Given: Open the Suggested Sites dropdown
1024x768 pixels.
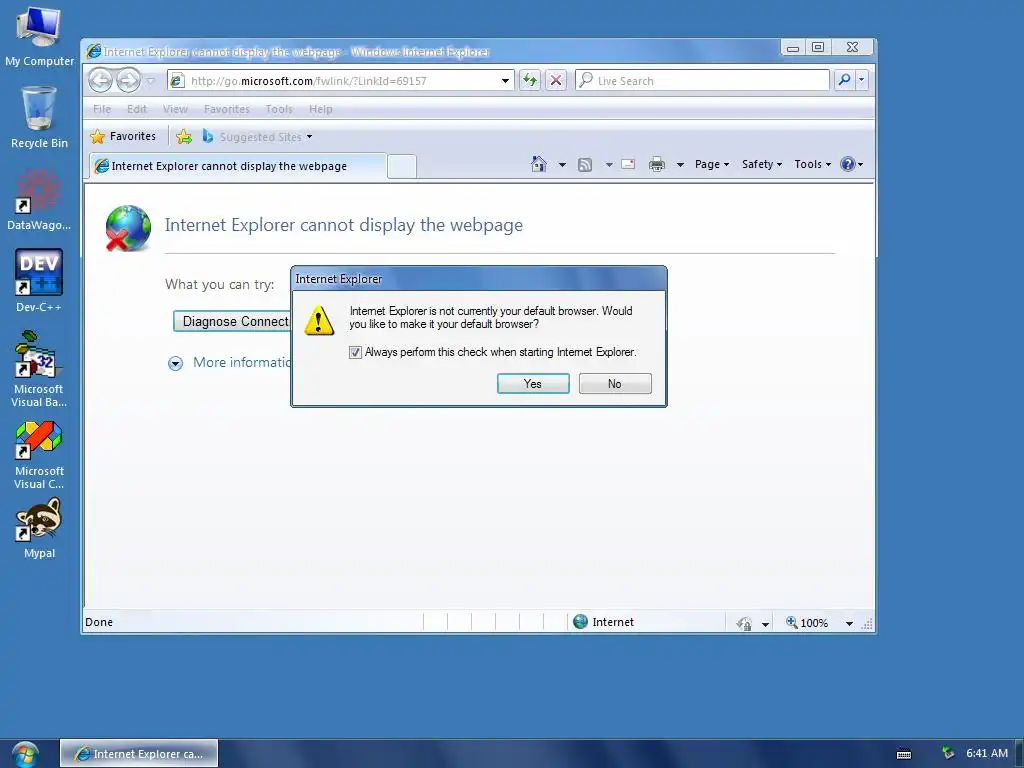Looking at the screenshot, I should (x=257, y=136).
